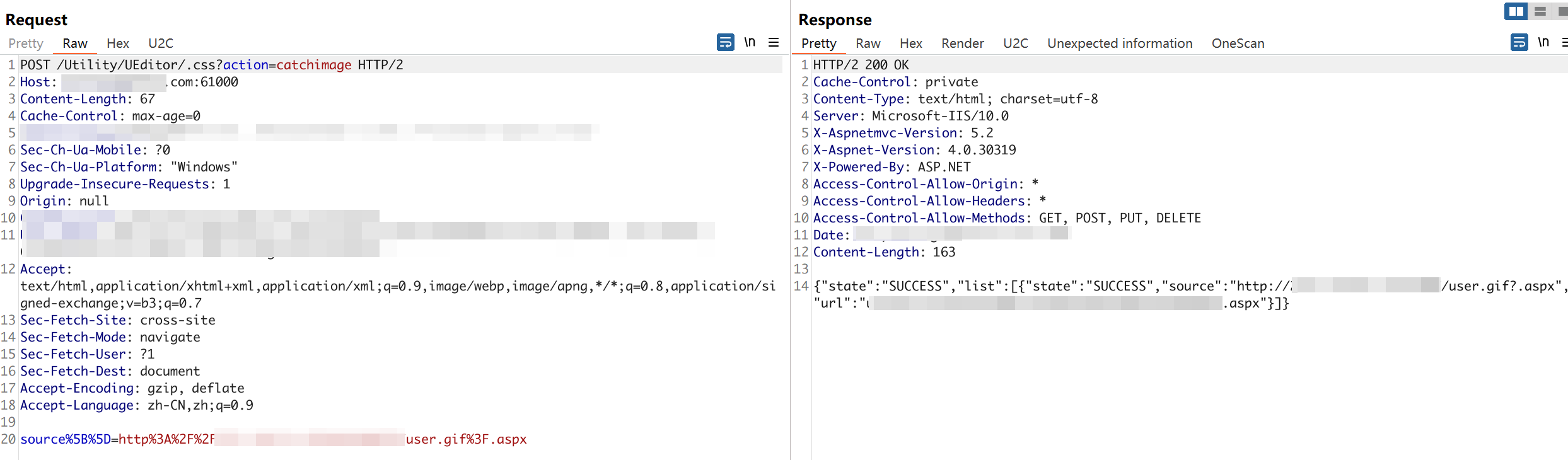The image size is (1568, 460).
Task: Open the Response Render tab
Action: point(963,43)
